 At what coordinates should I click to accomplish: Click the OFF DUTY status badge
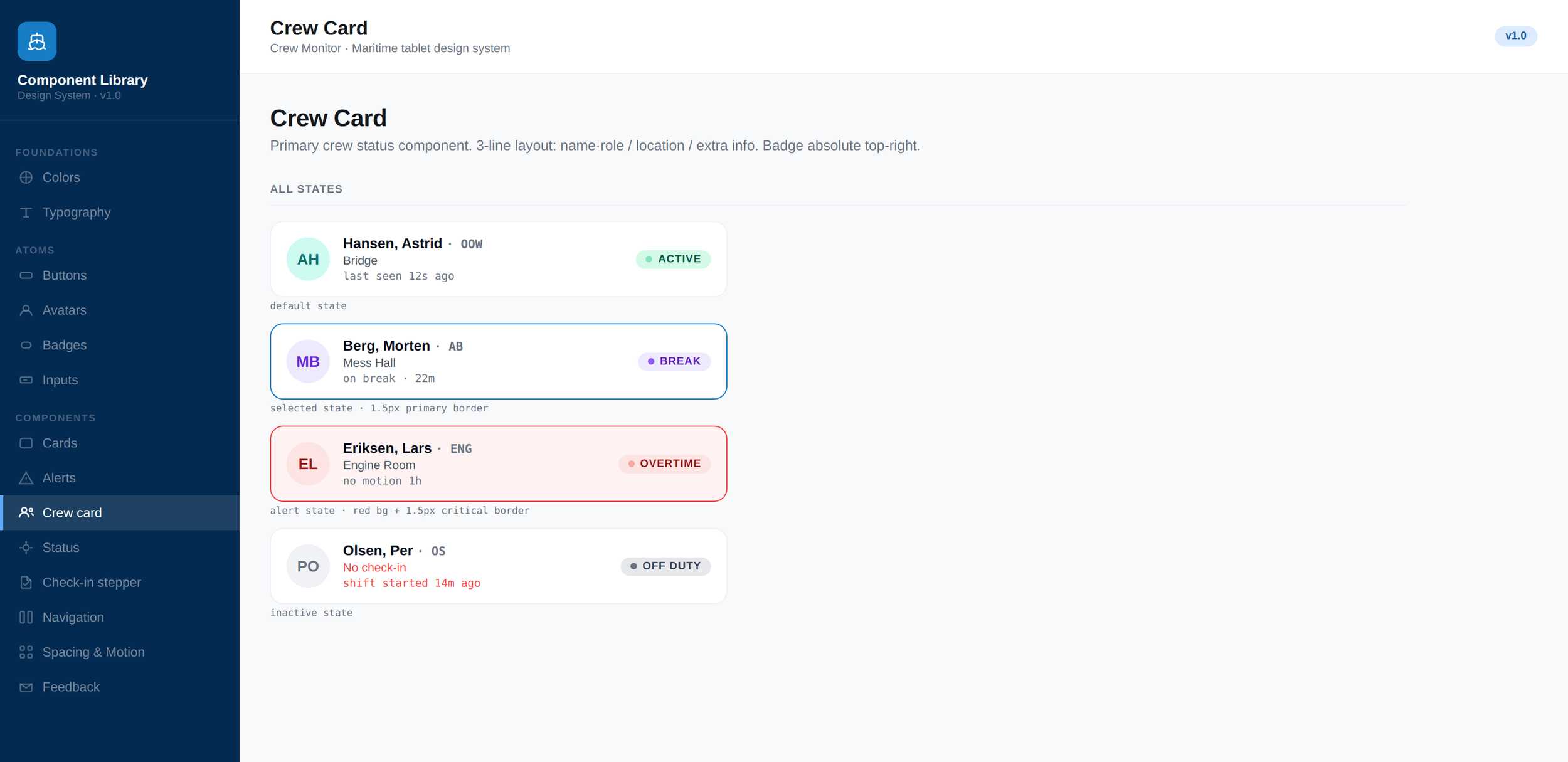point(665,566)
